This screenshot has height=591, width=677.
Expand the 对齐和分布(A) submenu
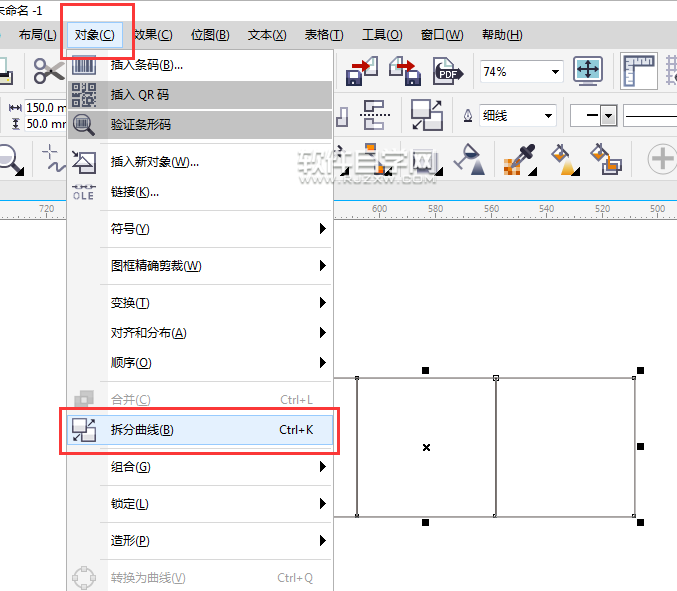200,333
